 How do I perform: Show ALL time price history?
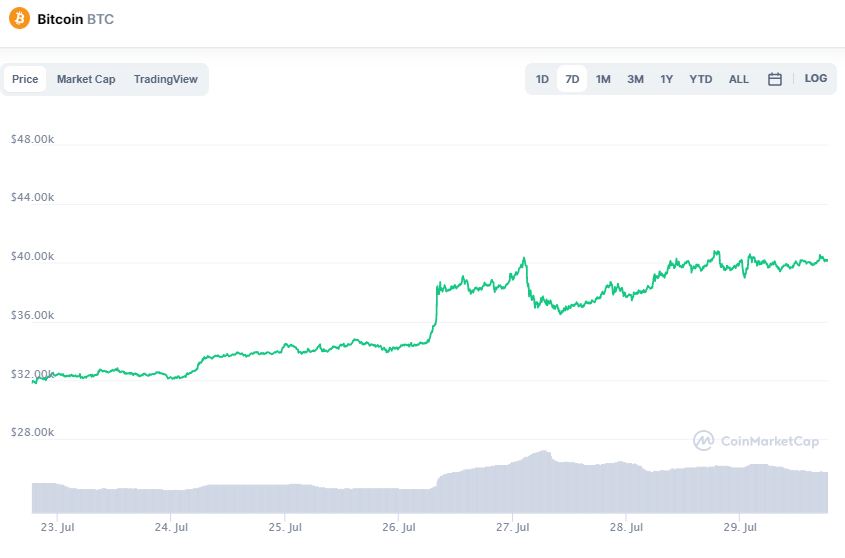738,79
